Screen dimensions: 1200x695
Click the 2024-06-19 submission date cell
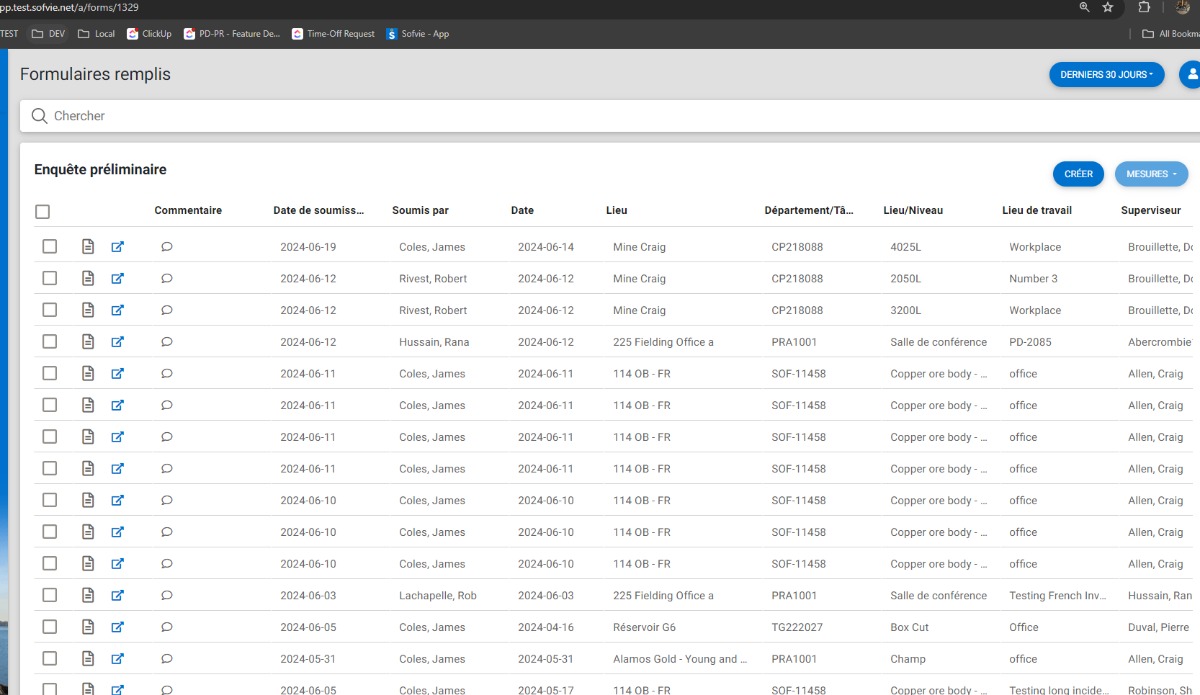click(x=308, y=247)
